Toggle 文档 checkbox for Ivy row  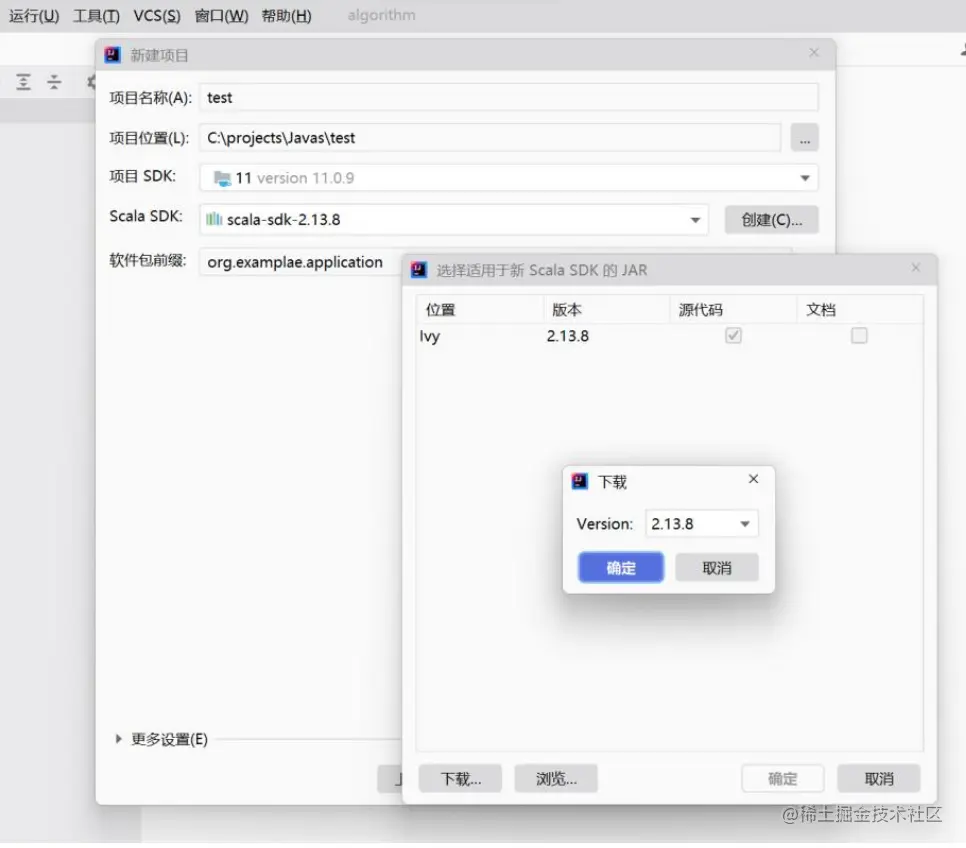859,335
